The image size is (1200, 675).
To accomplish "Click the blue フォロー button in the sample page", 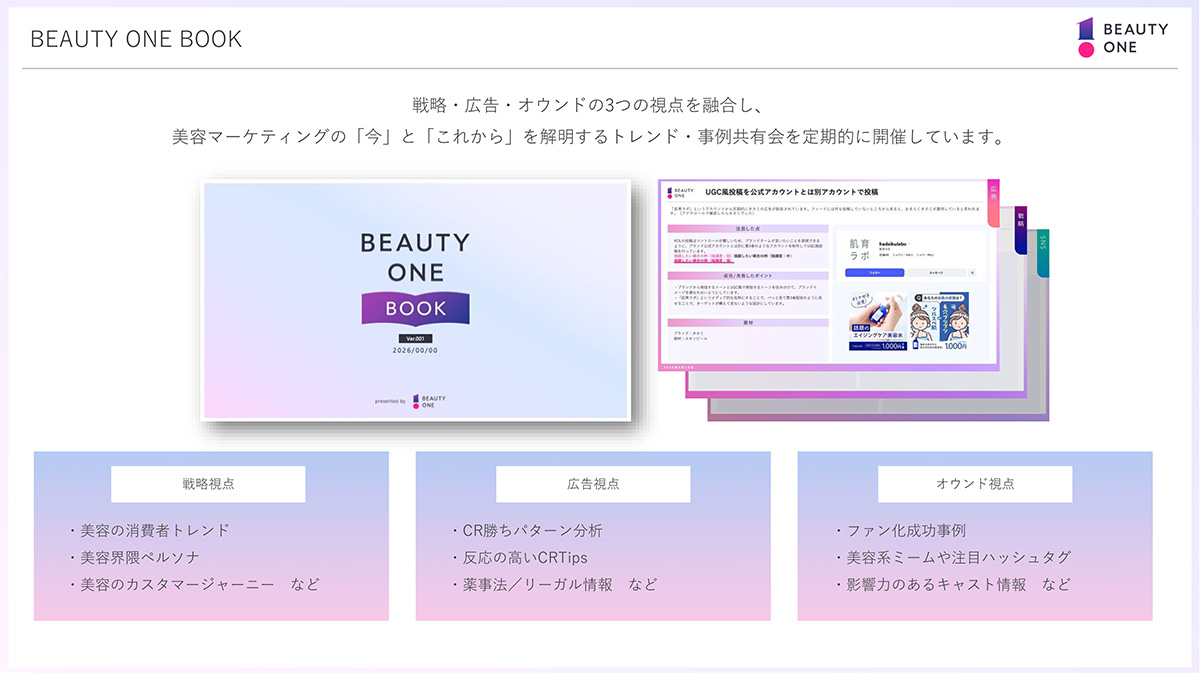I will (875, 273).
